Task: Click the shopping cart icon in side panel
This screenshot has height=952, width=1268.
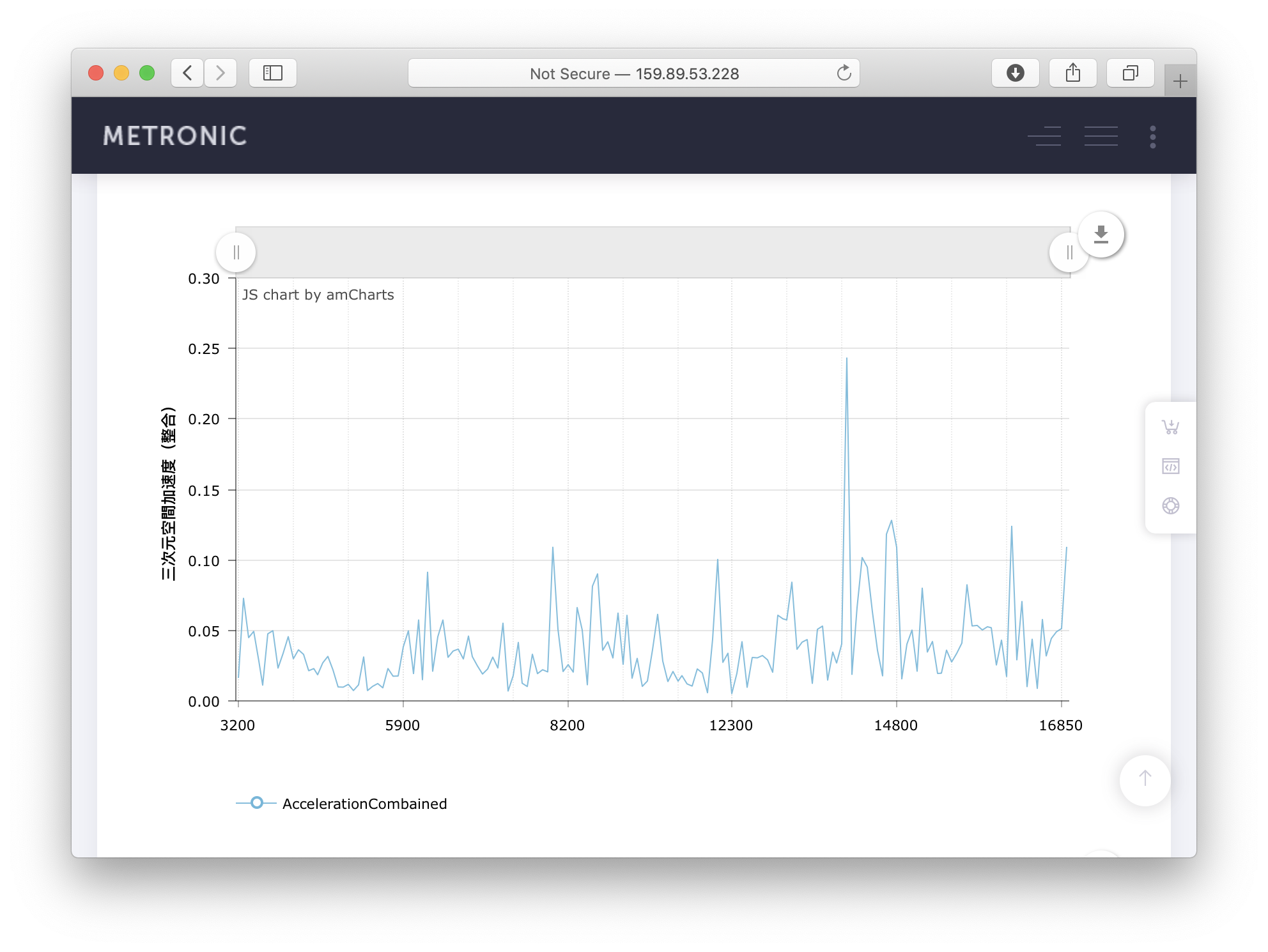Action: 1170,427
